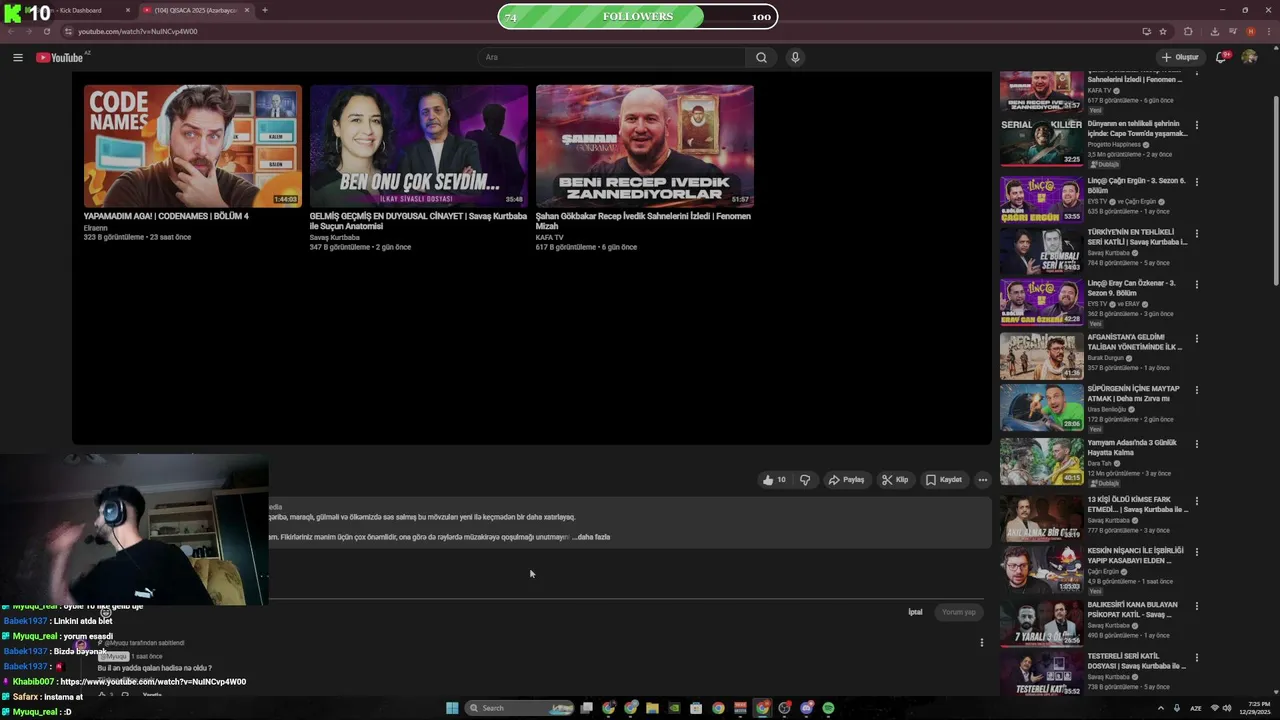Open the video's more actions ellipsis
This screenshot has width=1280, height=720.
point(982,480)
